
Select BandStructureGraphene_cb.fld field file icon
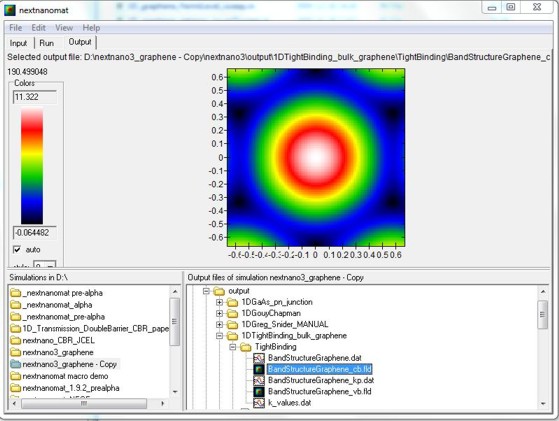pos(259,369)
